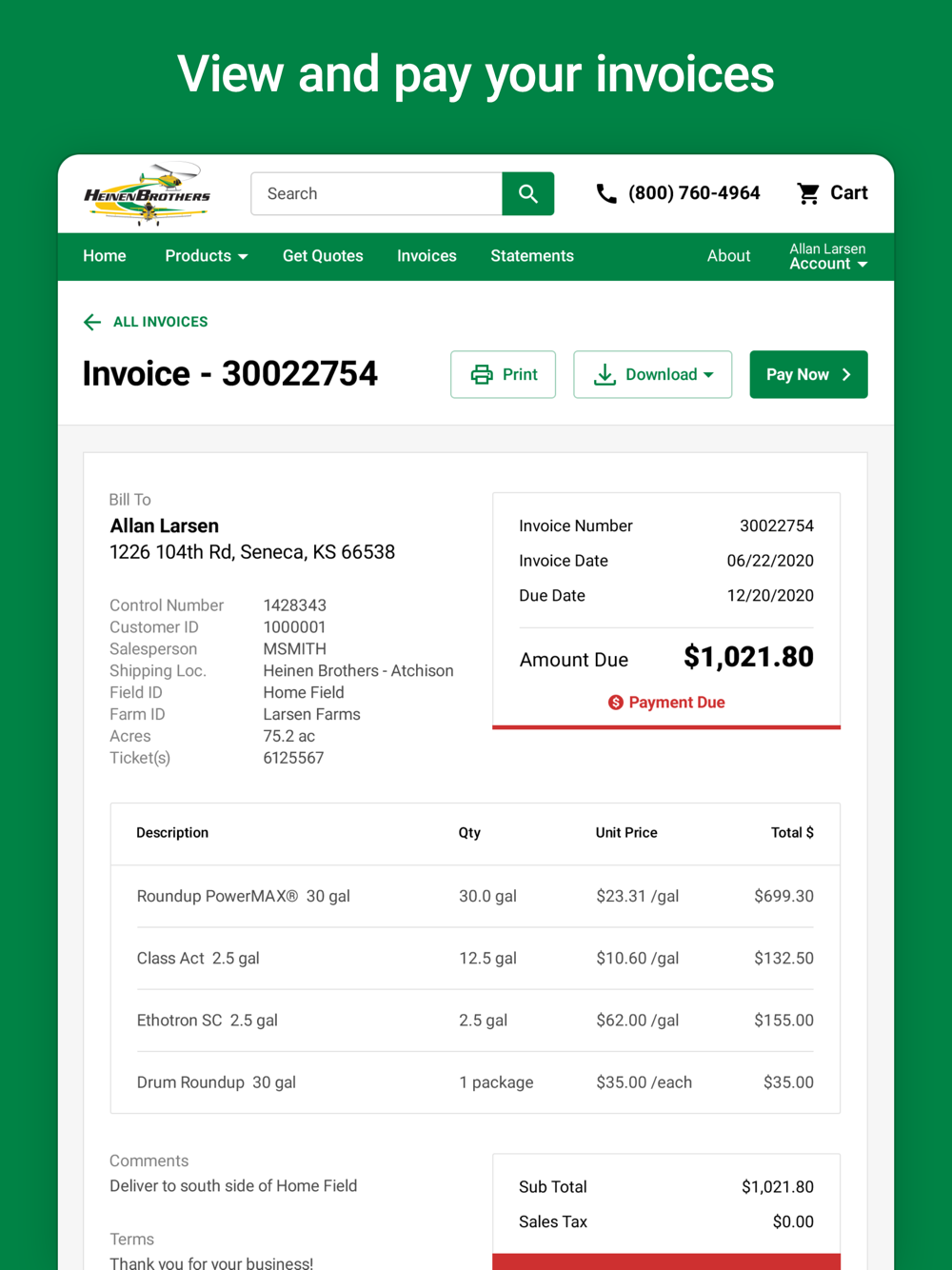The image size is (952, 1270).
Task: Click the Download button label
Action: click(662, 375)
